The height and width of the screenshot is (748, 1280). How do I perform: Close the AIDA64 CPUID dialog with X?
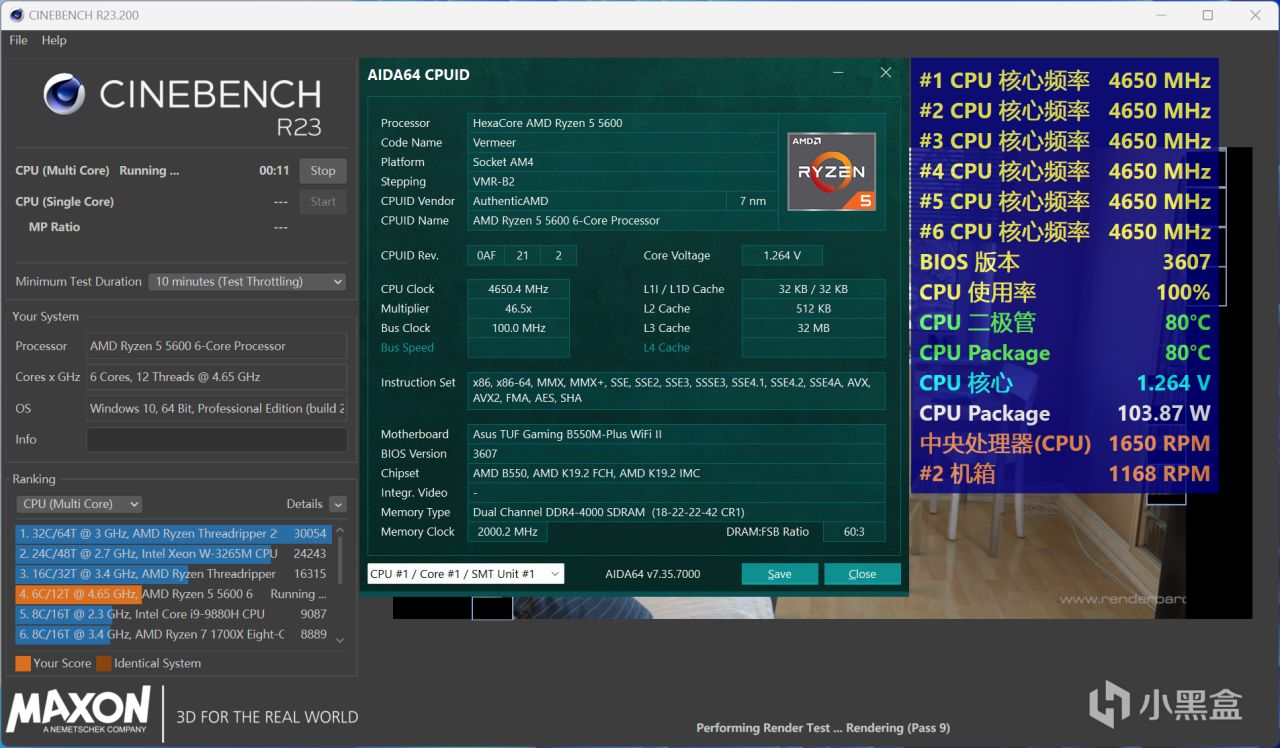coord(885,73)
